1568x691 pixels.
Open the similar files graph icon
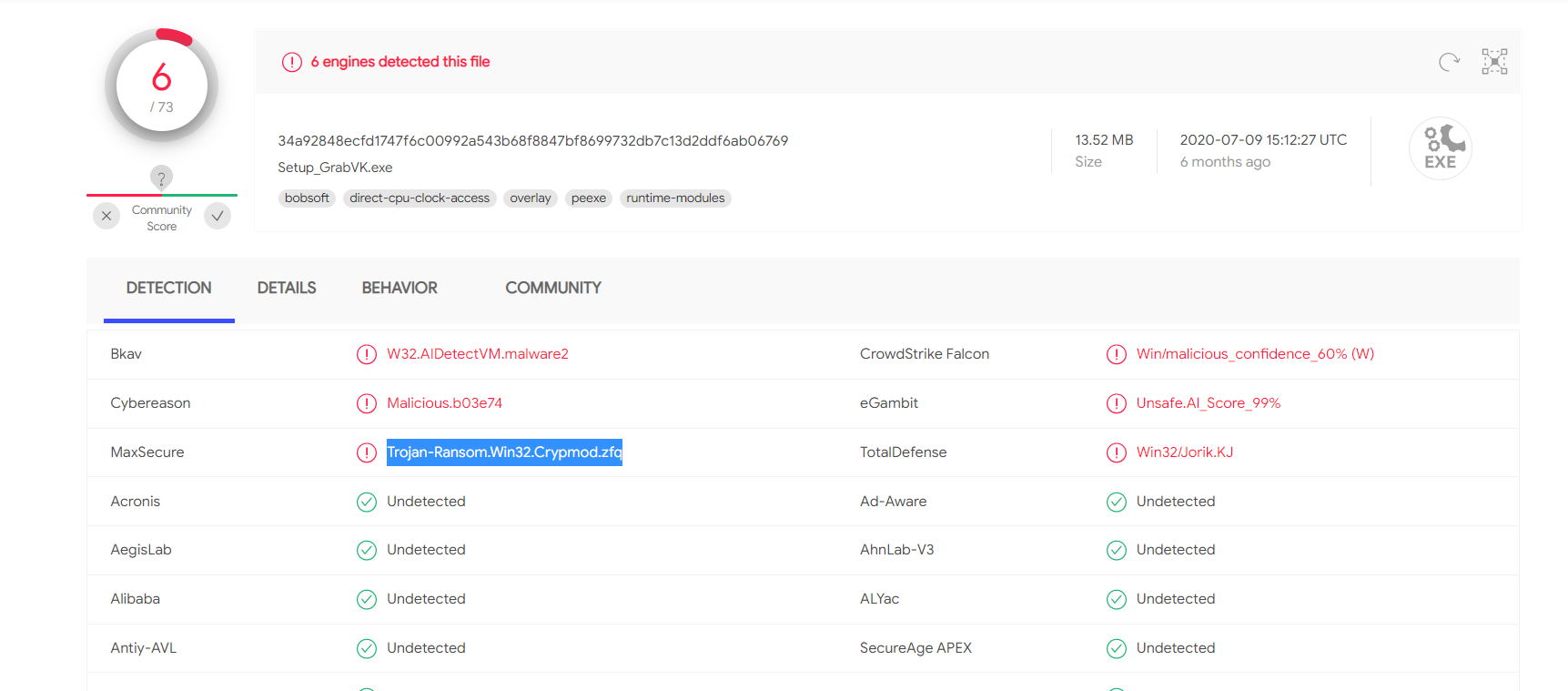[x=1494, y=62]
